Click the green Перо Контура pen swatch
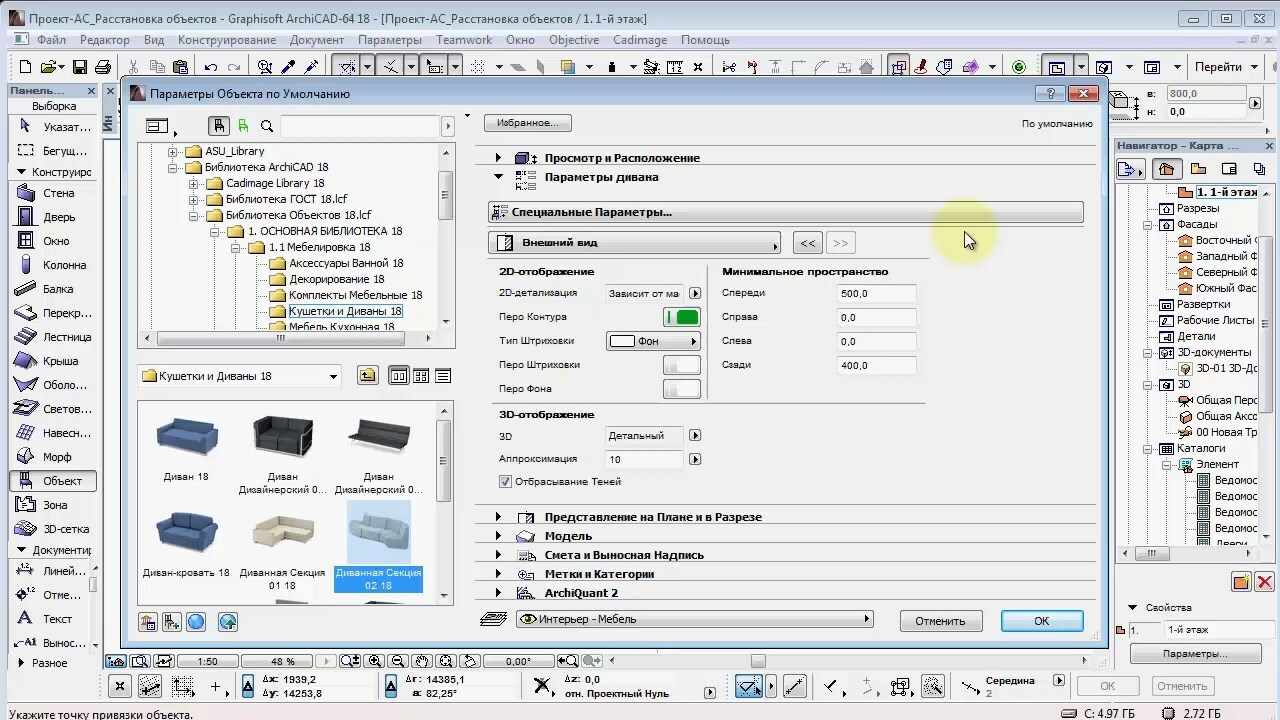Screen dimensions: 1280x720 pos(682,317)
